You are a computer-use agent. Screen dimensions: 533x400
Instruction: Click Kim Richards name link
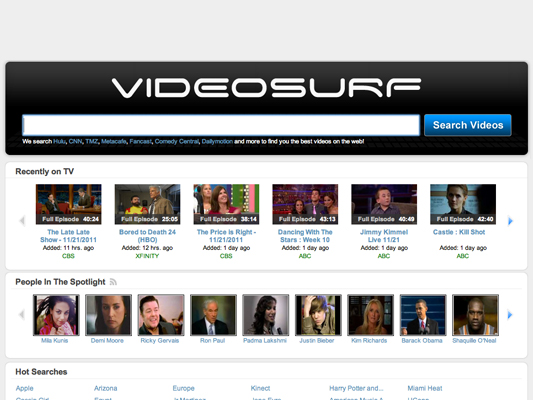pos(369,341)
